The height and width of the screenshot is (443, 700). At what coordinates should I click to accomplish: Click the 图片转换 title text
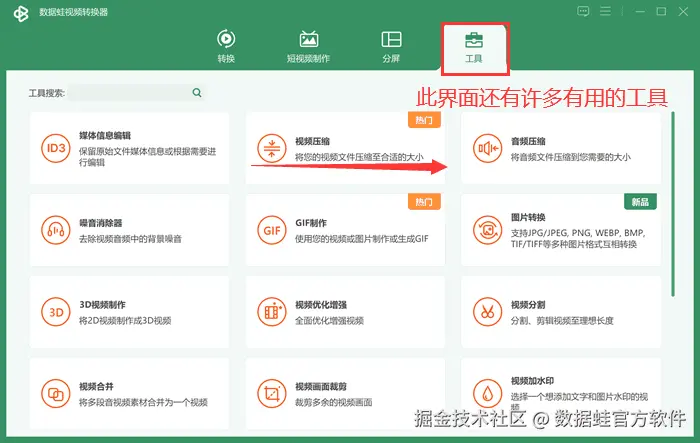tap(528, 217)
